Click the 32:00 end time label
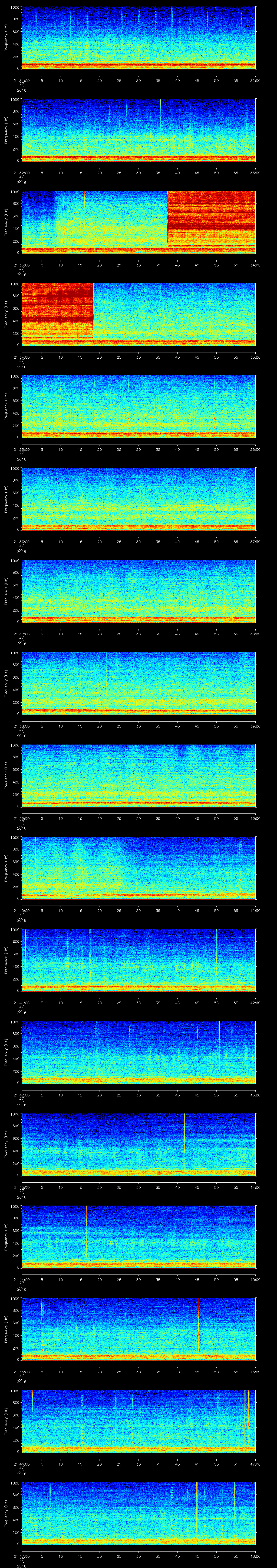 tap(255, 80)
